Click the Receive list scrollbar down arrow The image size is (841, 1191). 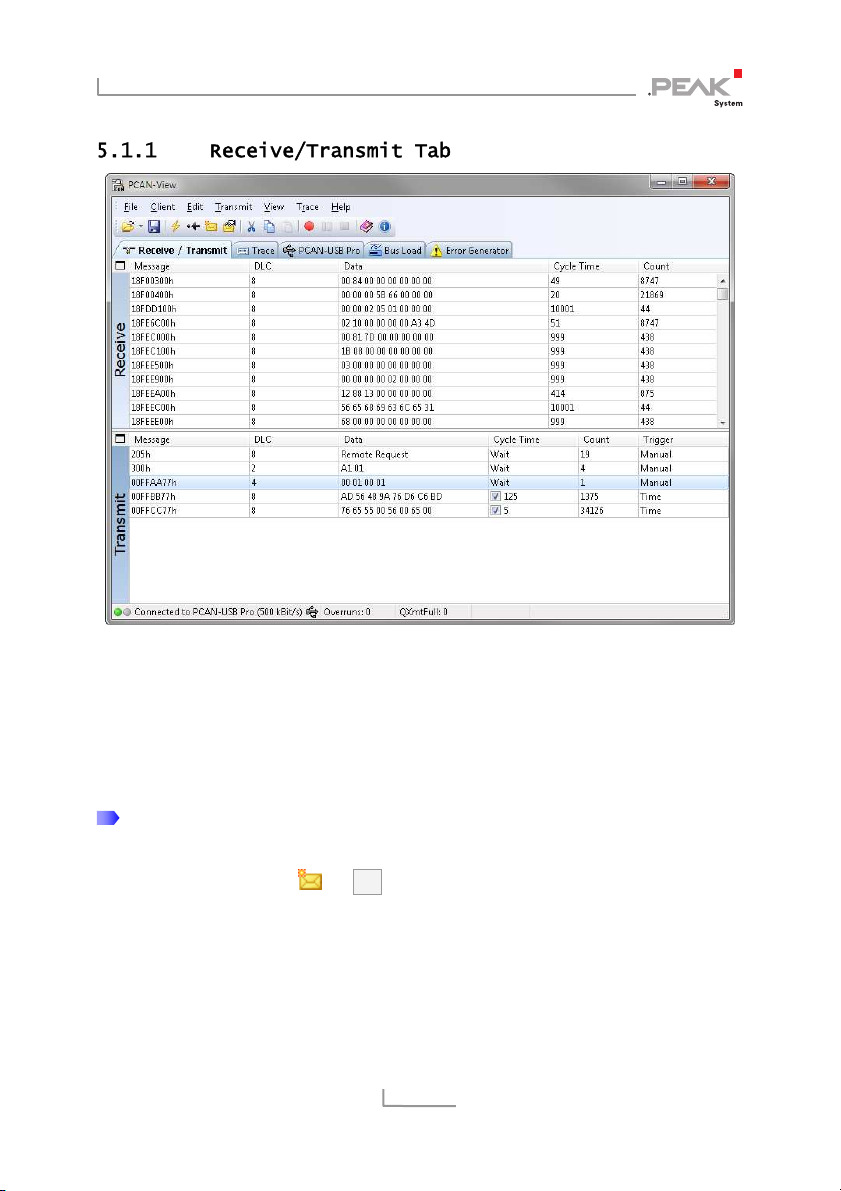click(722, 422)
